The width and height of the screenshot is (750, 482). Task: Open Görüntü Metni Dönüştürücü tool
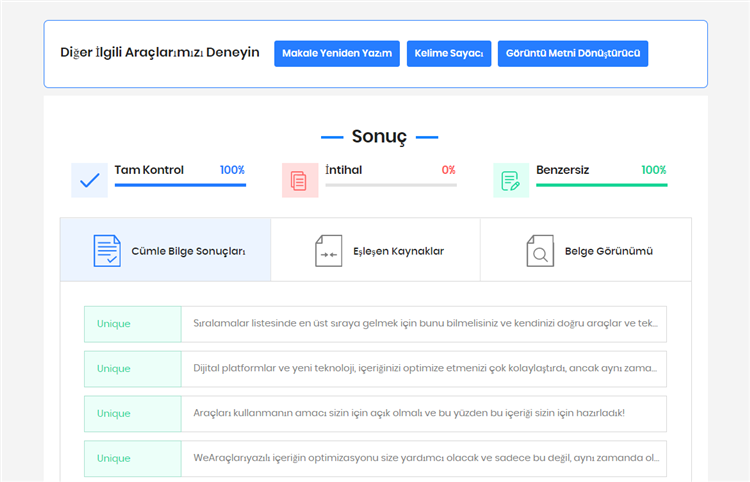573,54
